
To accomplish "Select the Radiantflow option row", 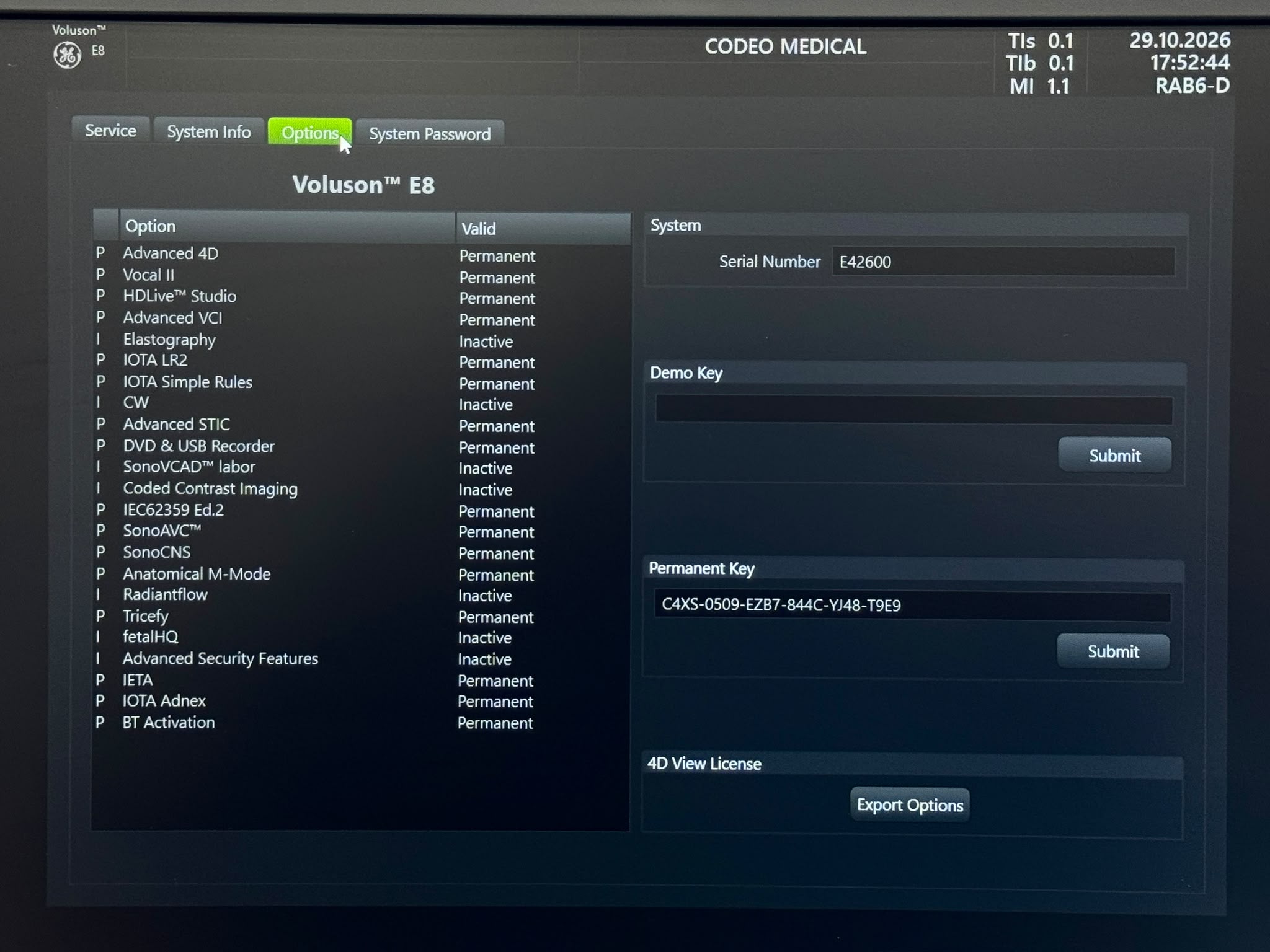I will click(x=362, y=595).
